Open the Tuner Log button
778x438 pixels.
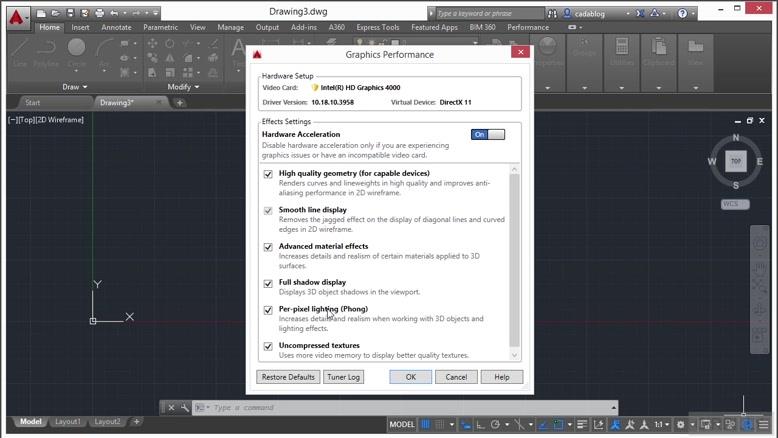[343, 377]
